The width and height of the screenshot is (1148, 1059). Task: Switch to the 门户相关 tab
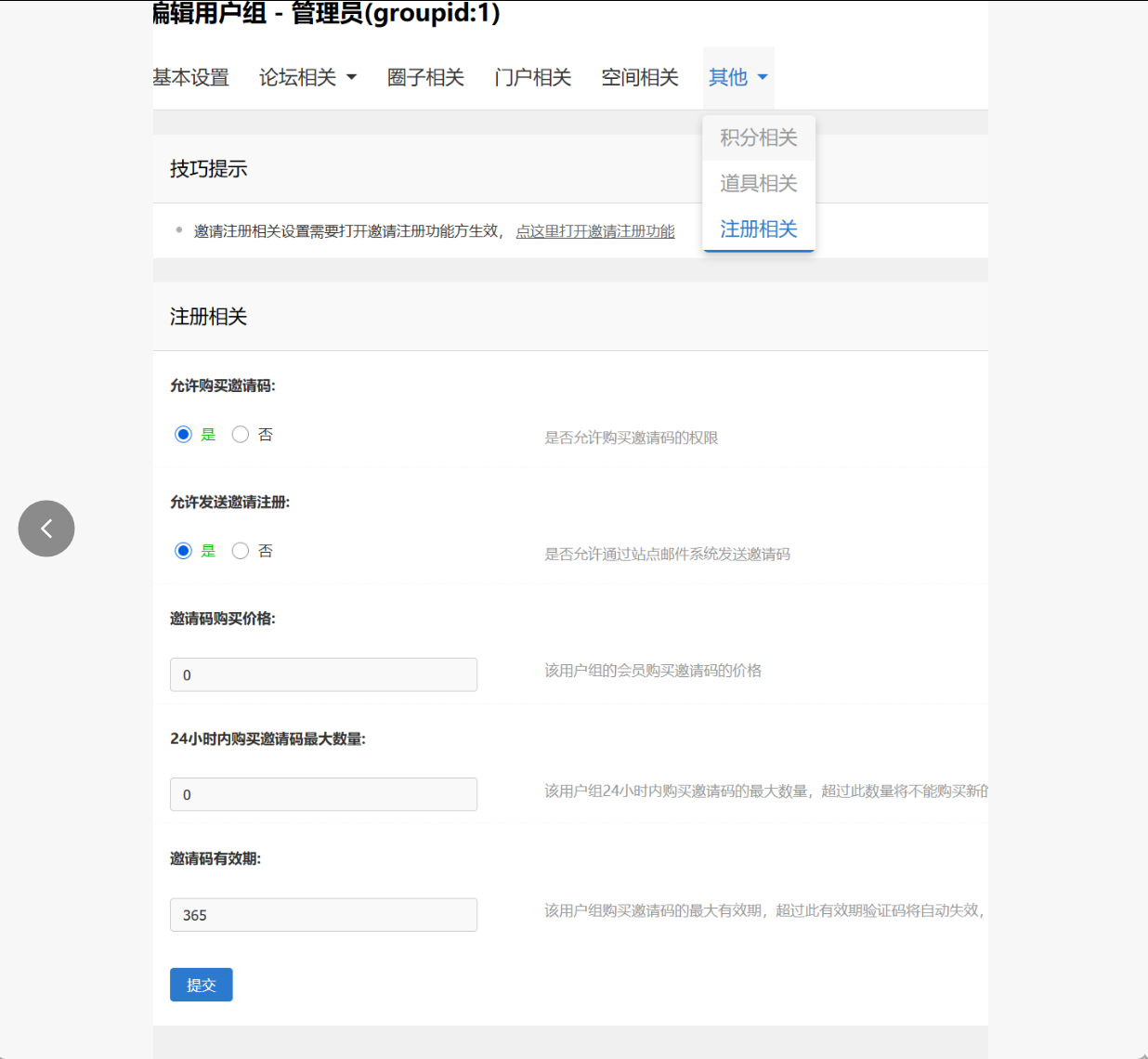pyautogui.click(x=532, y=78)
